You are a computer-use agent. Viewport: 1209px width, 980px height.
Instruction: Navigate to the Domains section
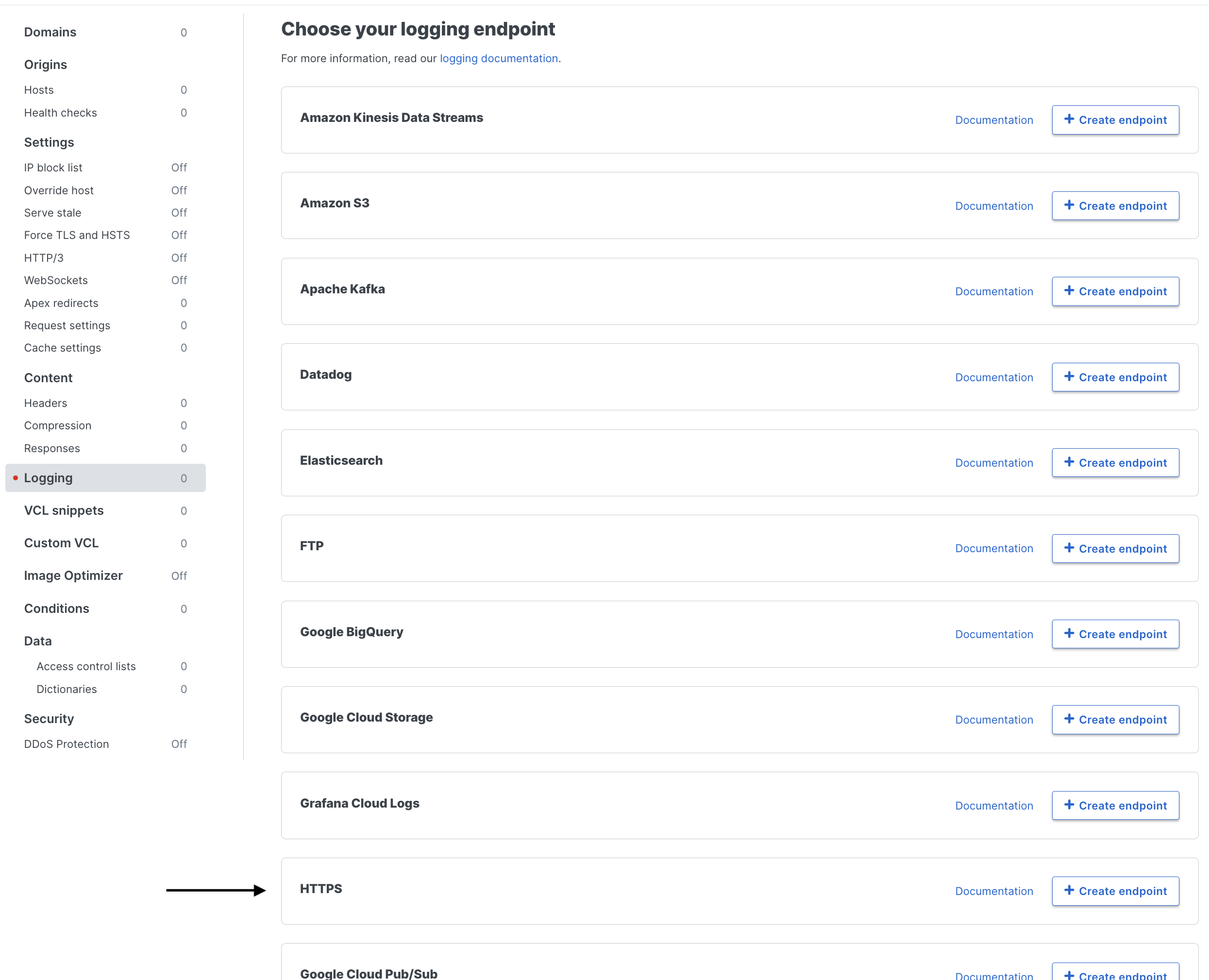pos(50,32)
